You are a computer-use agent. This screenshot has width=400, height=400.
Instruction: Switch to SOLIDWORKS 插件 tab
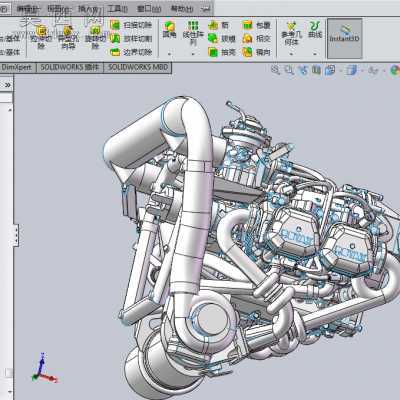coord(70,68)
